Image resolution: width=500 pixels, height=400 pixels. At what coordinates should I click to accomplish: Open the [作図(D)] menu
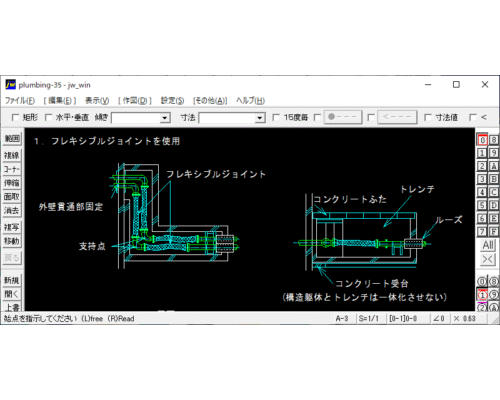point(135,100)
